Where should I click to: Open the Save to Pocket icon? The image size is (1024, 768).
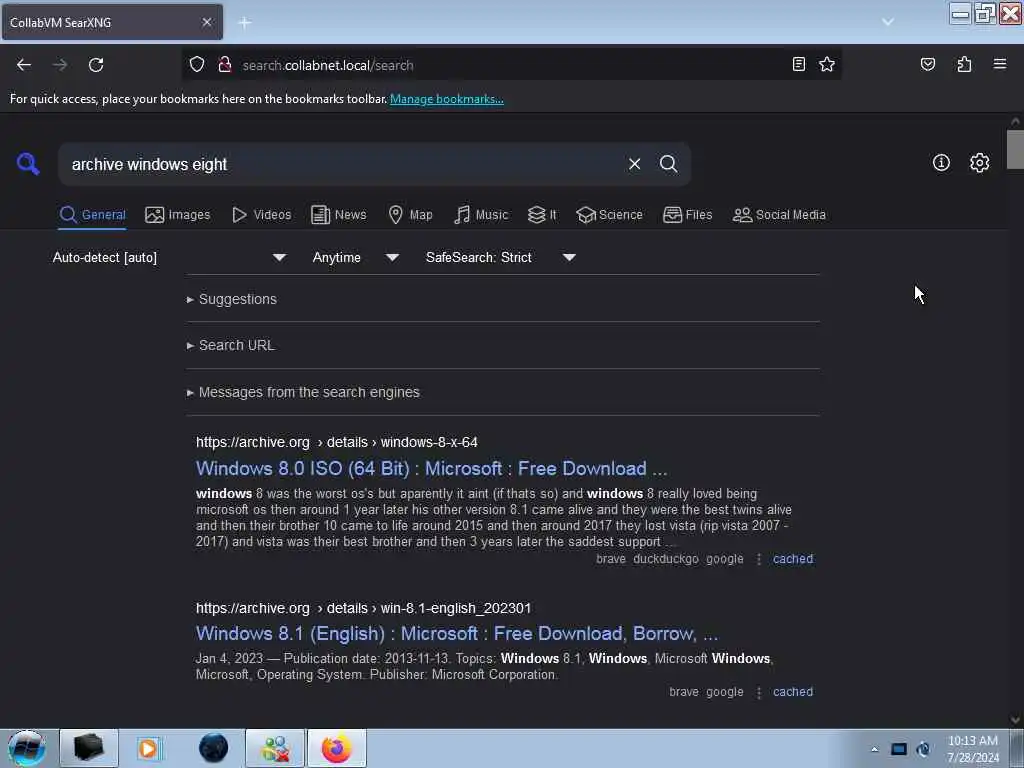(927, 64)
